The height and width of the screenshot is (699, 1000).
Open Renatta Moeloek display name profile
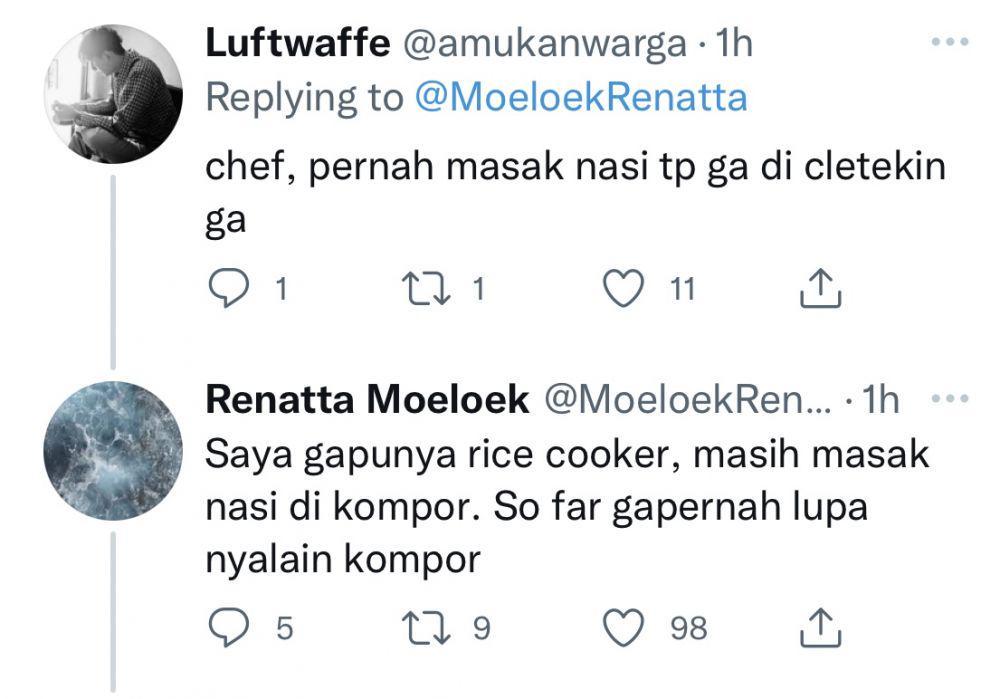(367, 400)
